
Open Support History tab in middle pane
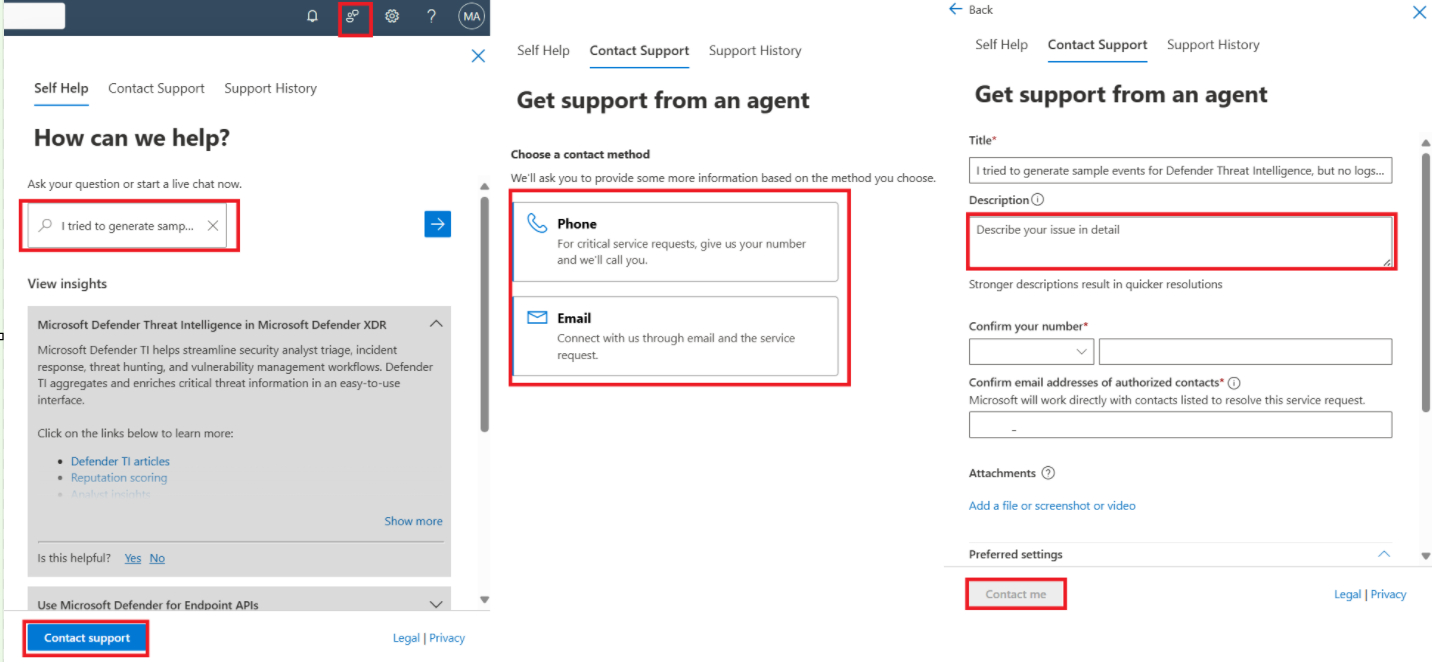coord(755,50)
